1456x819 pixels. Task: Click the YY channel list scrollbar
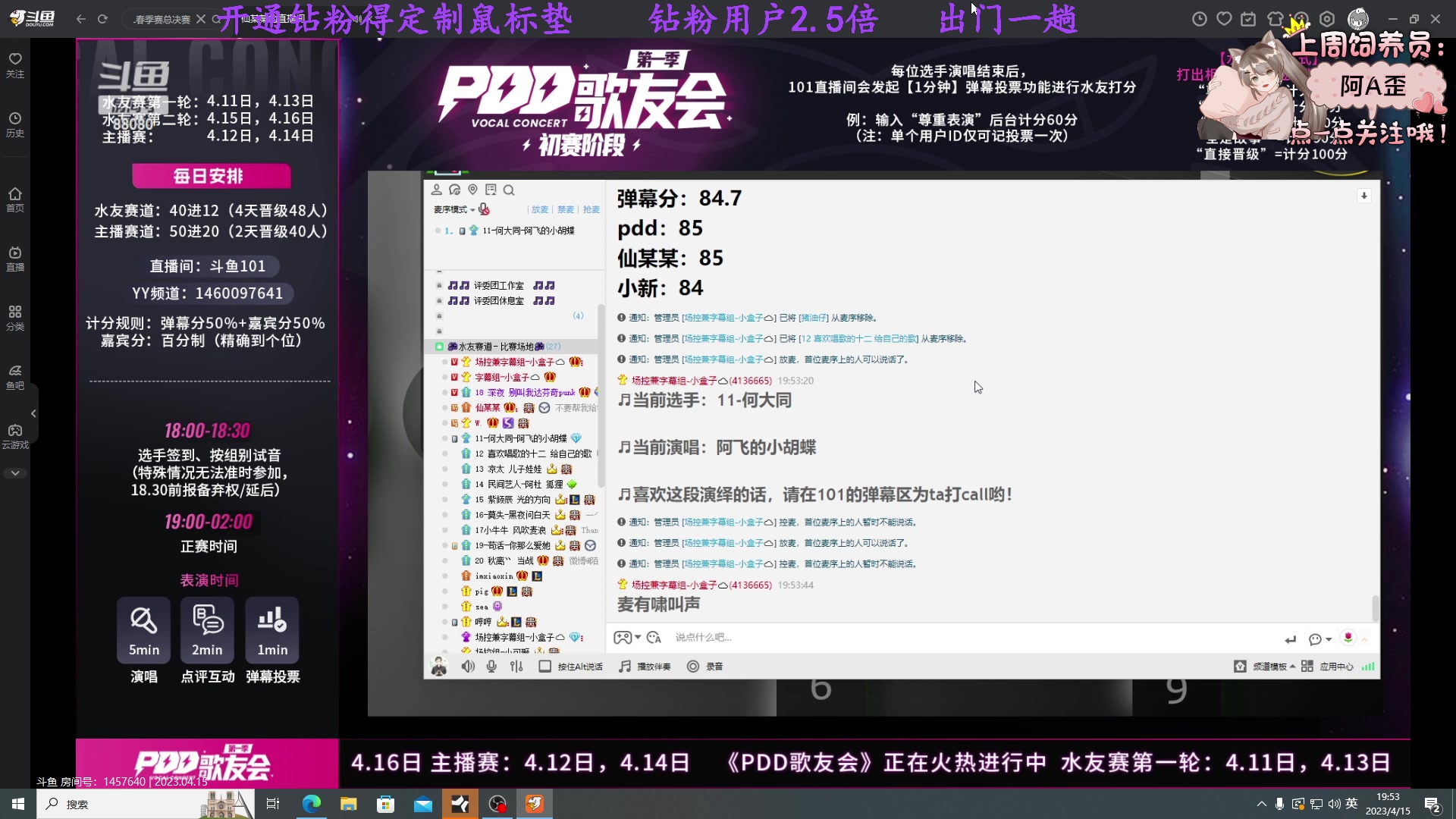point(601,394)
